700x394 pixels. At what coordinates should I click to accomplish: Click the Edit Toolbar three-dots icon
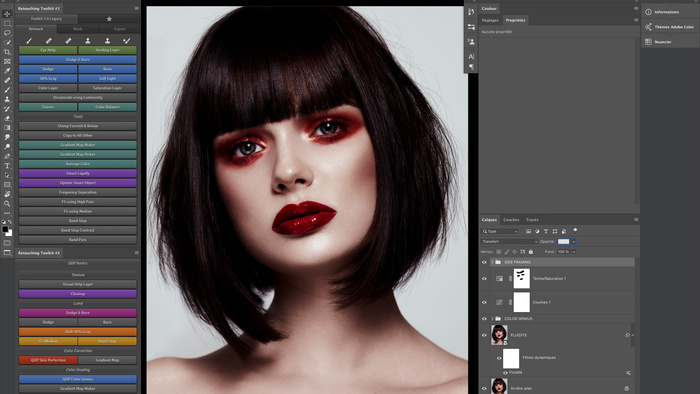click(7, 213)
